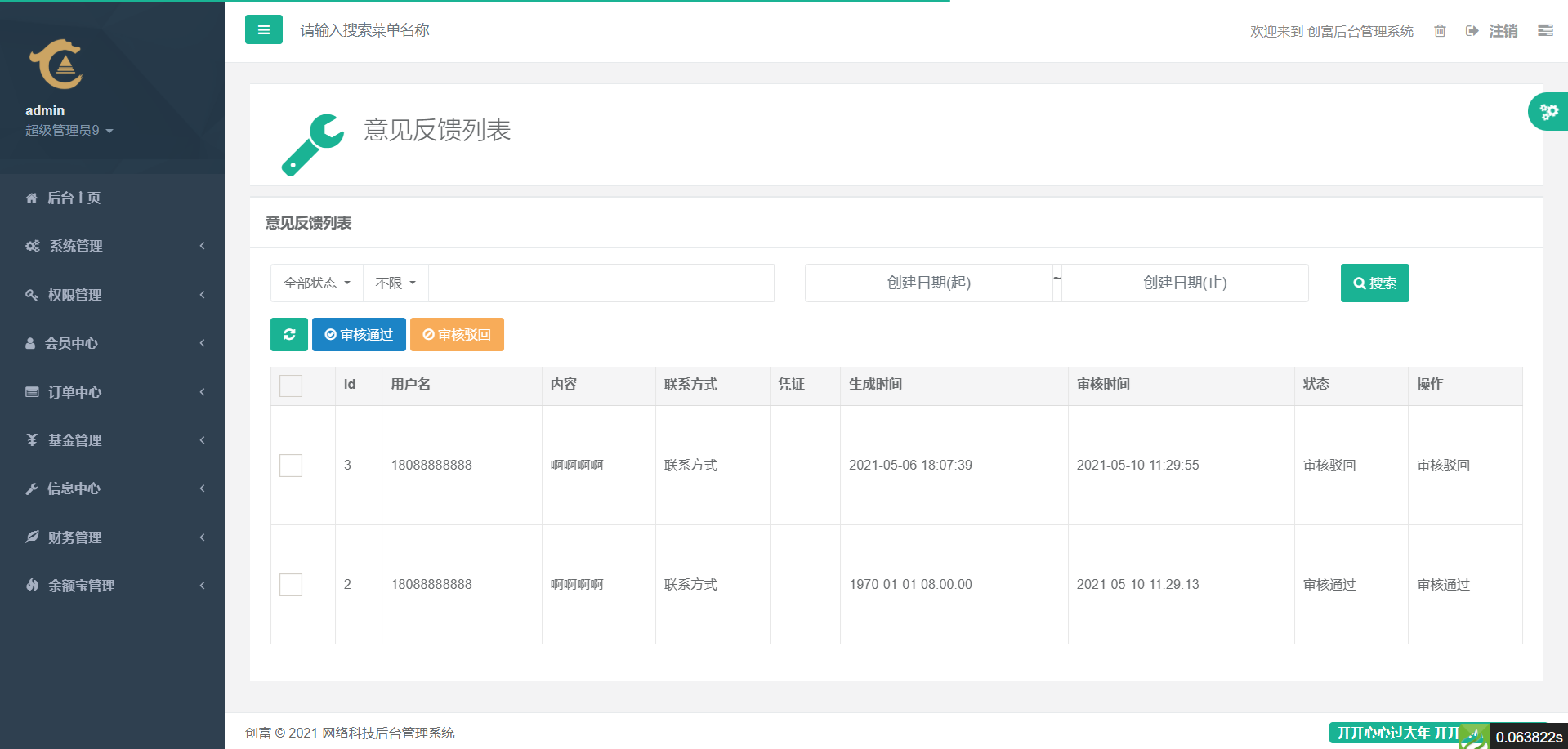Viewport: 1568px width, 749px height.
Task: Open the floating settings gear panel
Action: 1548,112
